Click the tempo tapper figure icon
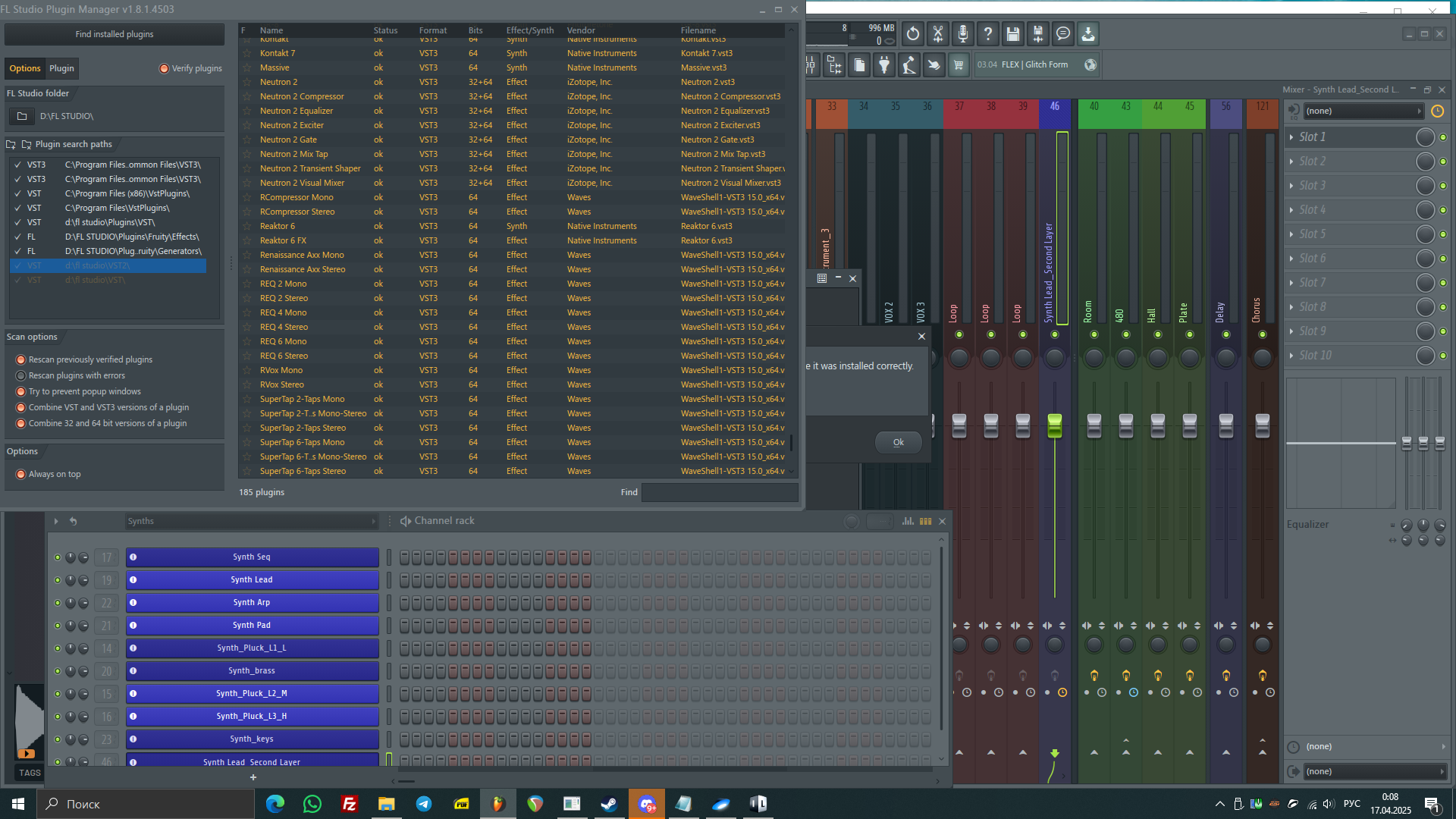 tap(909, 65)
